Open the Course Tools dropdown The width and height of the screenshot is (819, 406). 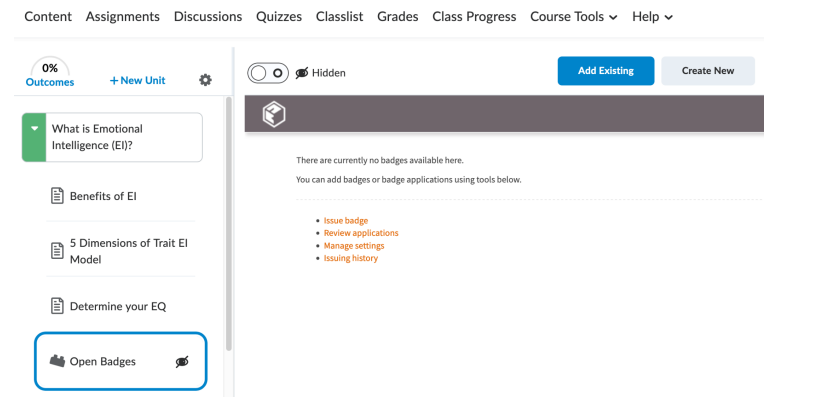[x=574, y=17]
